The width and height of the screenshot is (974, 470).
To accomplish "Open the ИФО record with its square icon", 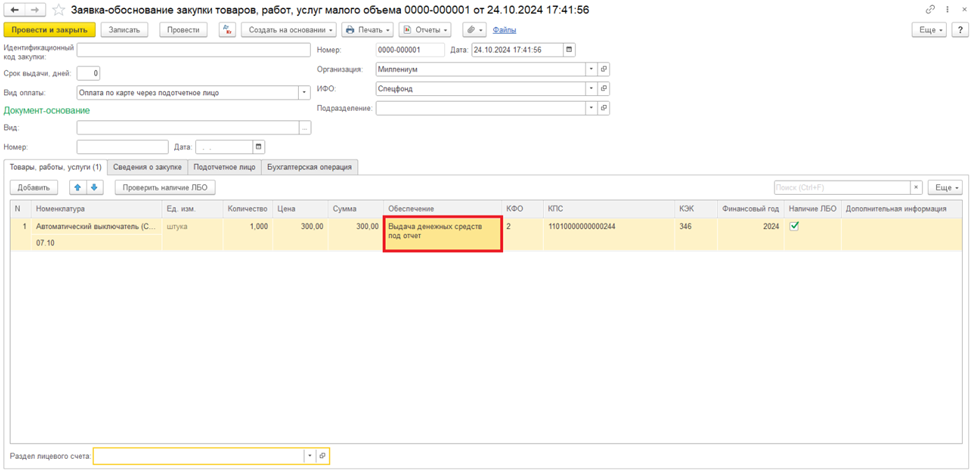I will coord(603,89).
